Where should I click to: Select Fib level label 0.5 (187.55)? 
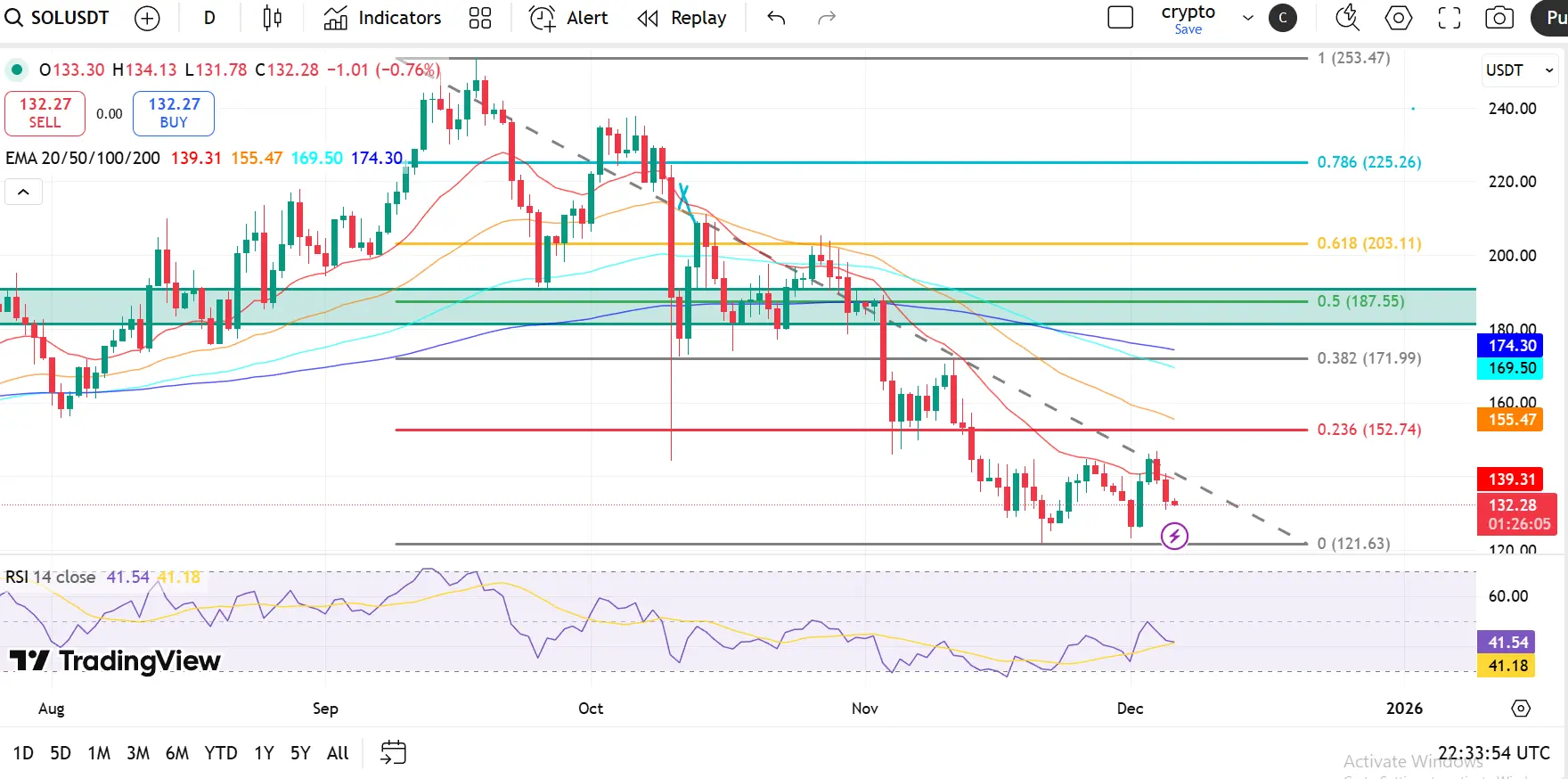point(1360,301)
